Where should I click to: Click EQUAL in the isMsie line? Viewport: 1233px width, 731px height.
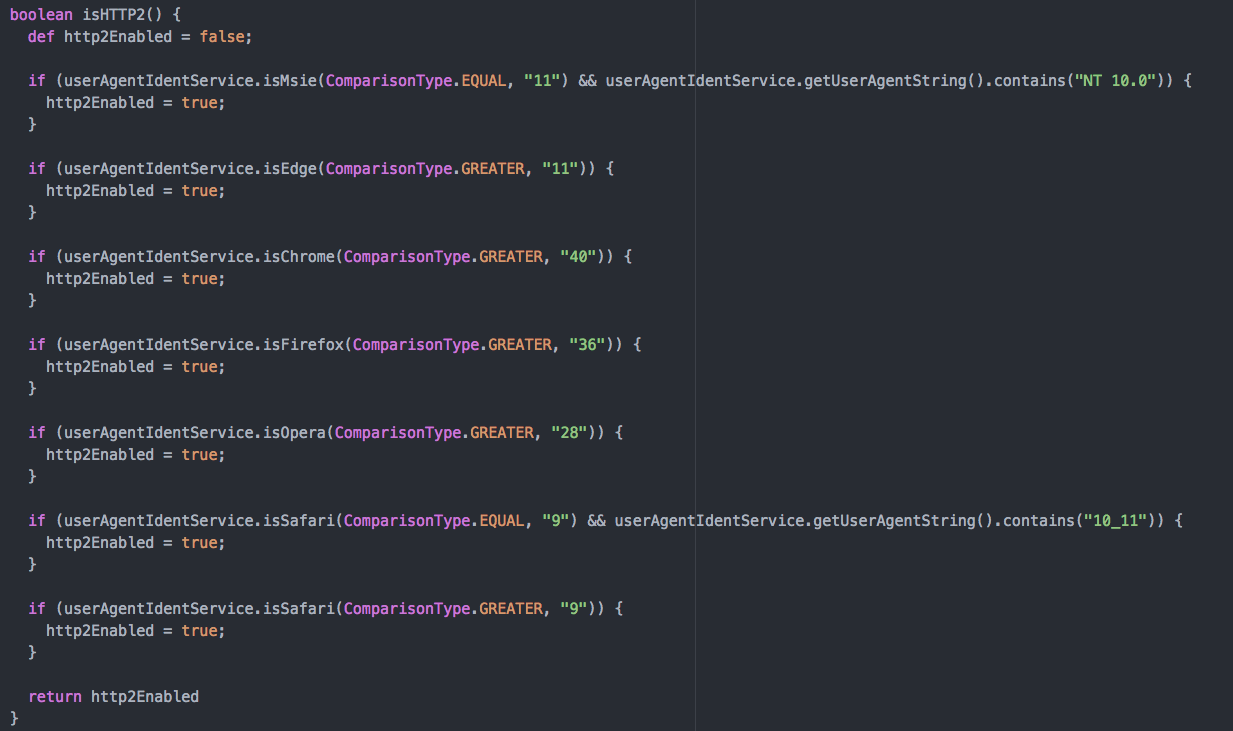point(484,81)
